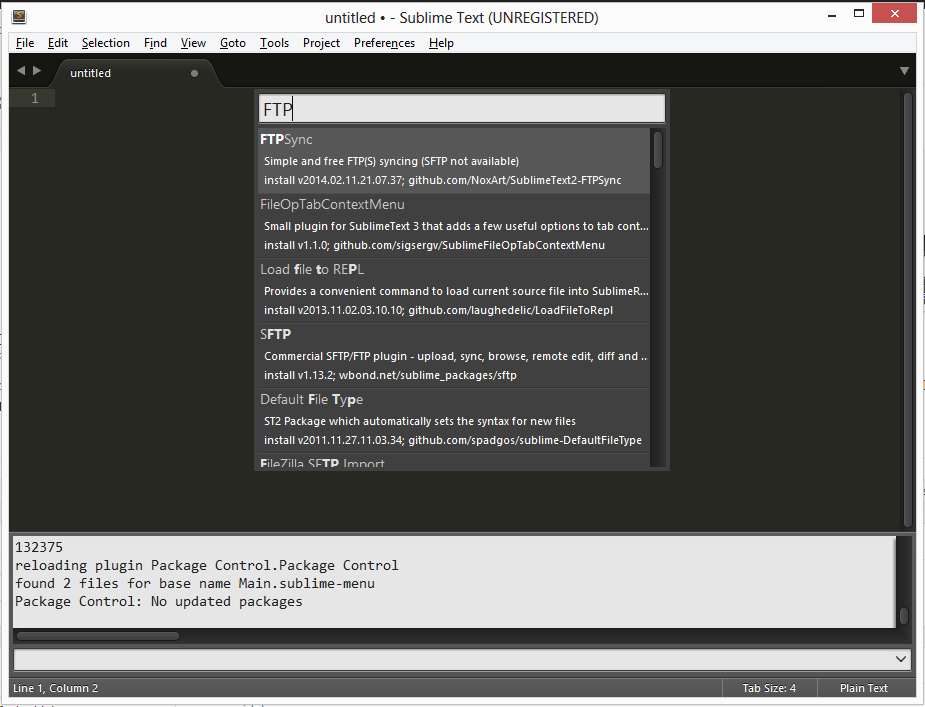Select the untitled tab

pos(136,73)
